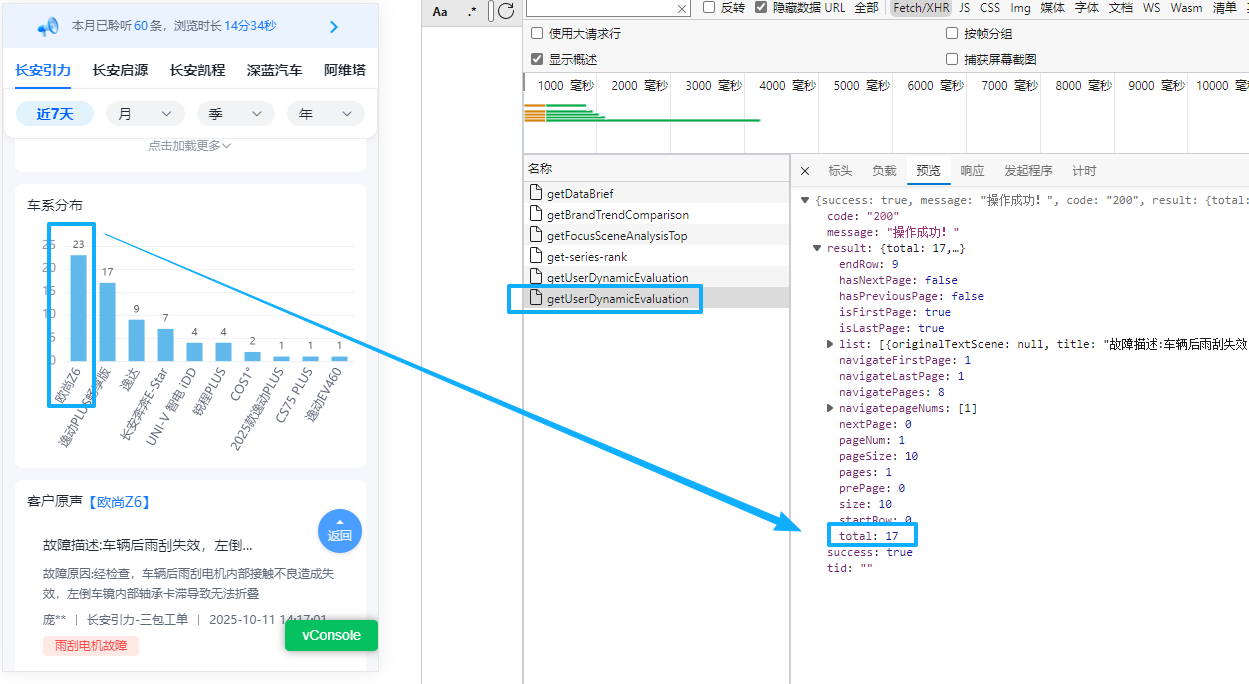
Task: Click the megaphone announcement icon
Action: click(x=47, y=27)
